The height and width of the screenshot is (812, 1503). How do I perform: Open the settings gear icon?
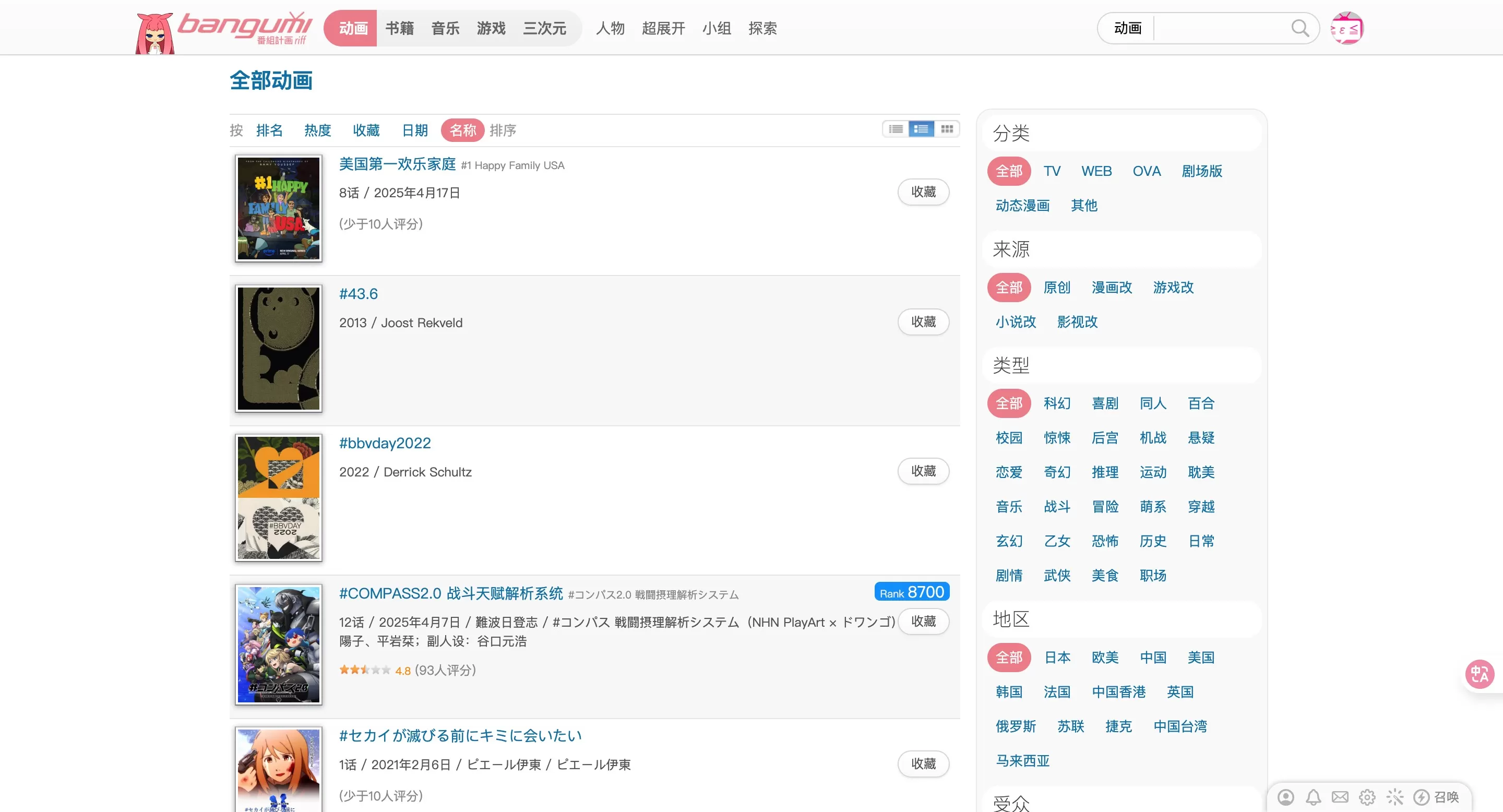tap(1367, 797)
